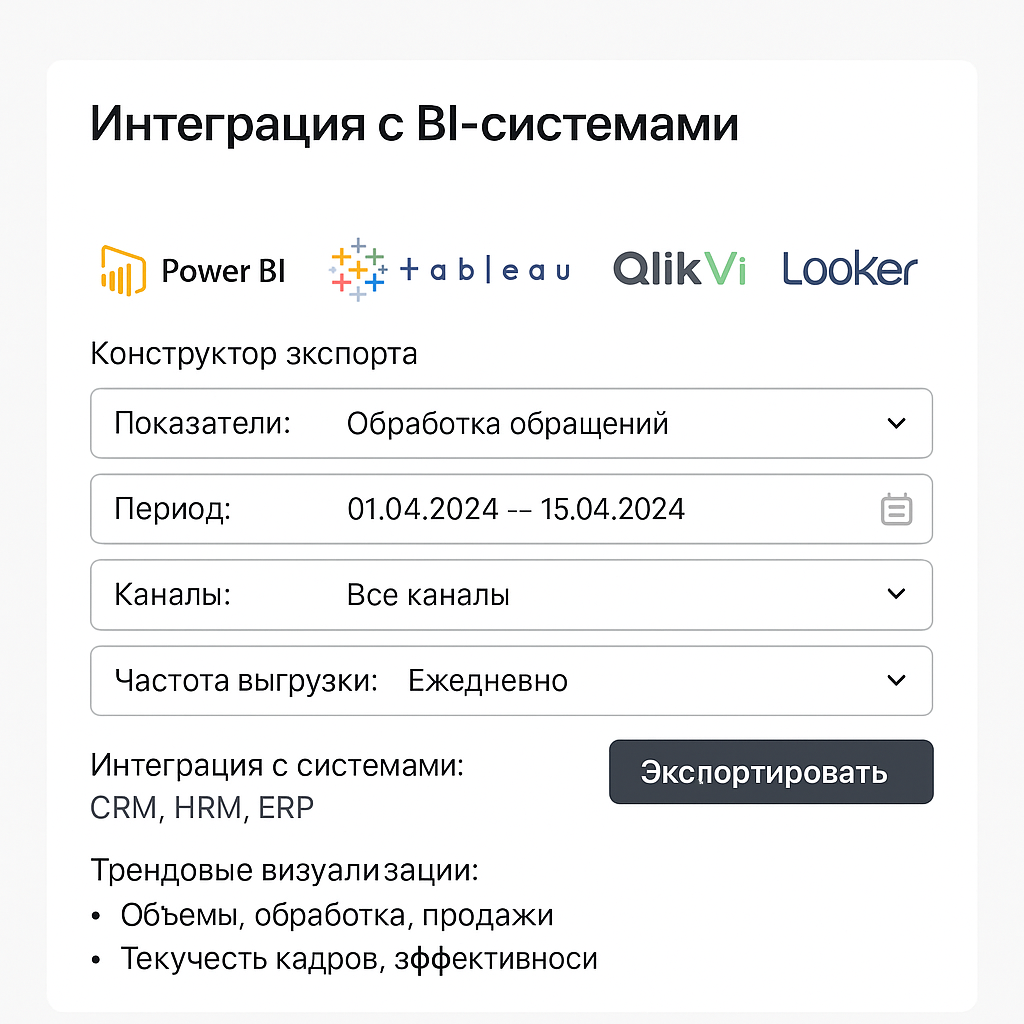Image resolution: width=1024 pixels, height=1024 pixels.
Task: Expand the Показатели dropdown chevron
Action: click(x=896, y=423)
